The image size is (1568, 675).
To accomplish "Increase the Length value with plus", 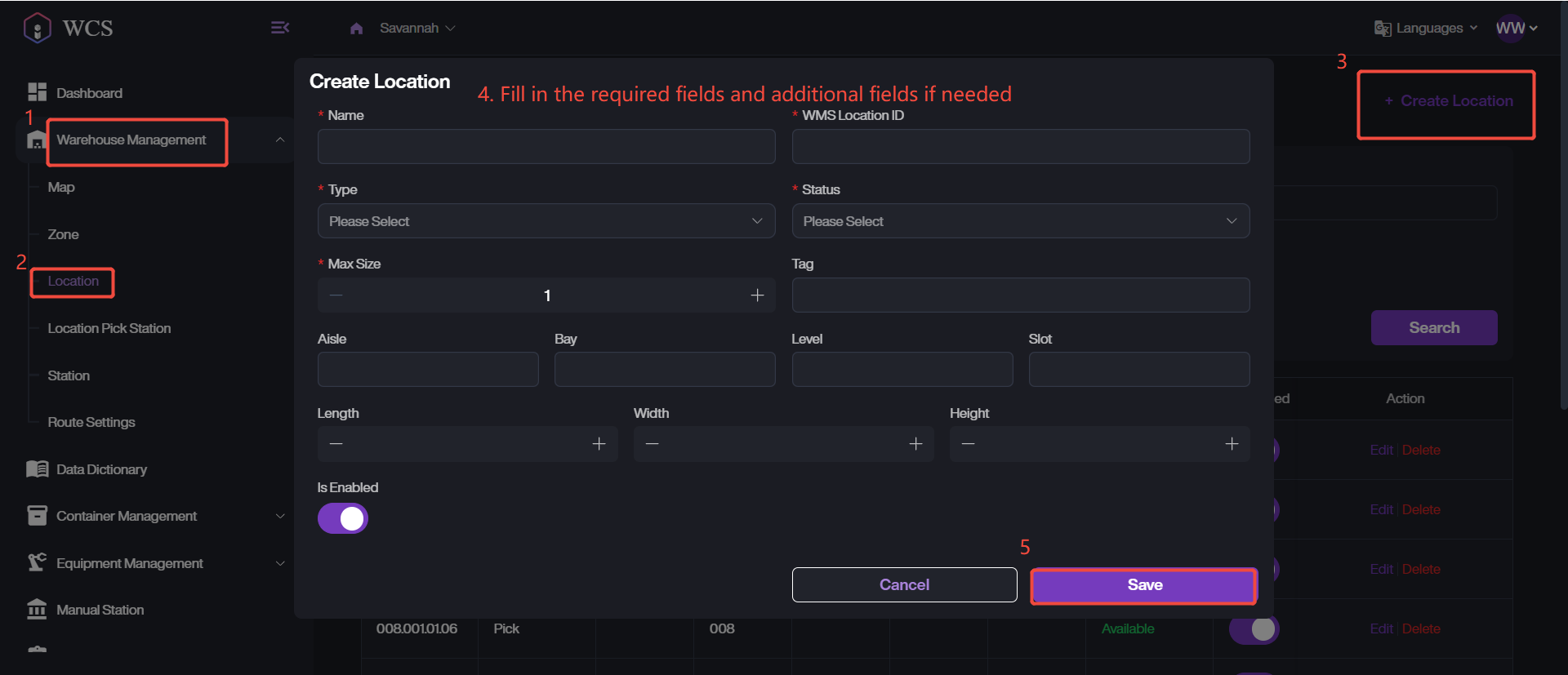I will [x=599, y=444].
